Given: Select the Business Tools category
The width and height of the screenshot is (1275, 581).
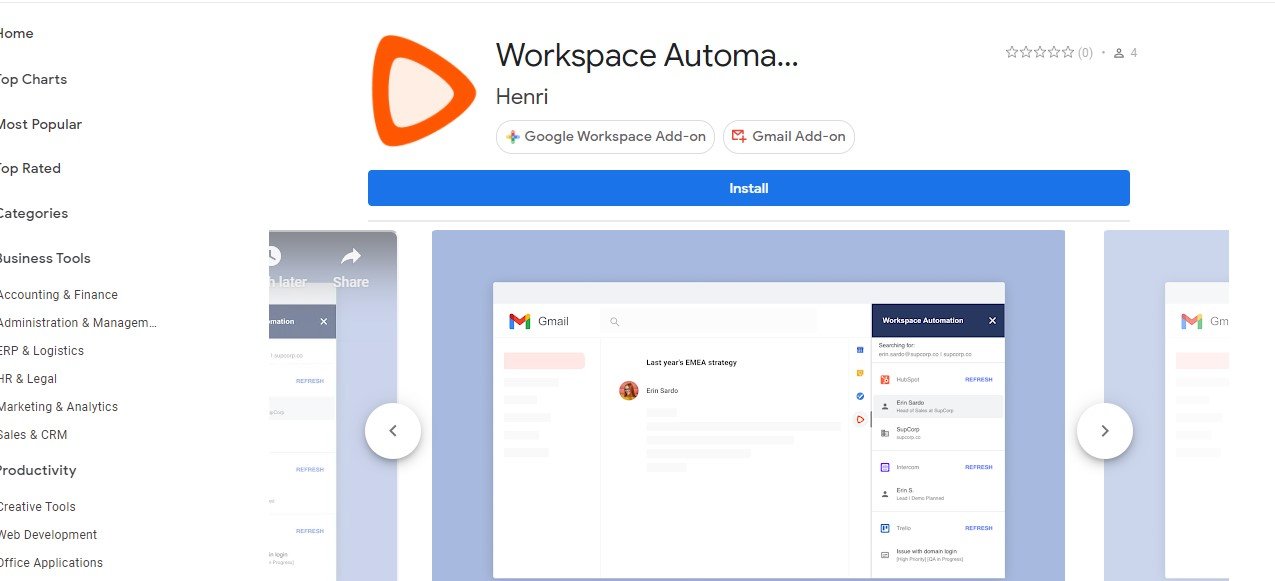Looking at the screenshot, I should [x=44, y=258].
